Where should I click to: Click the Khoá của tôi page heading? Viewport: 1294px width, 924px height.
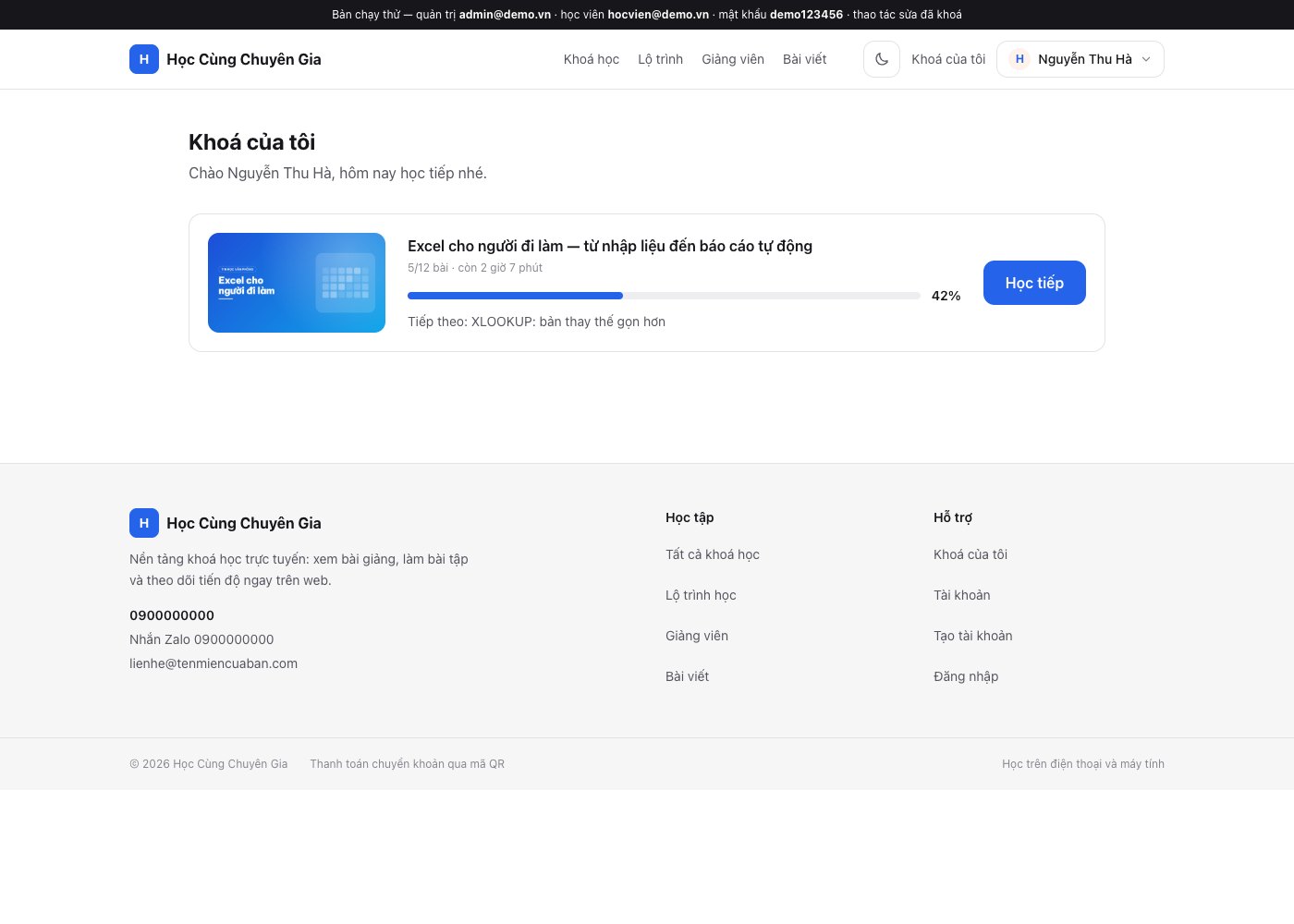tap(252, 142)
